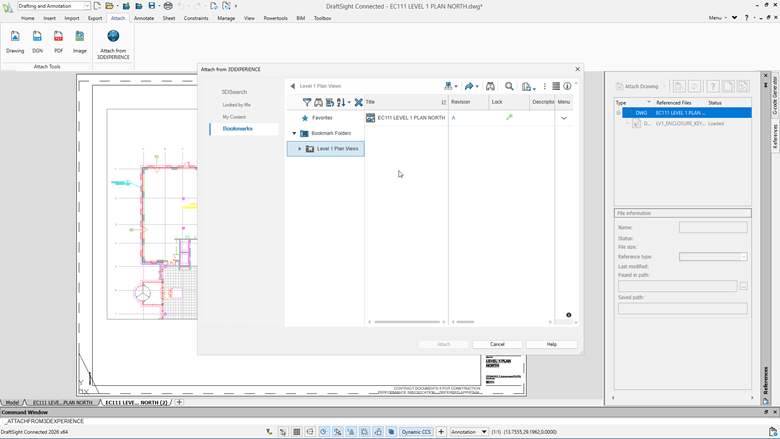Click the Print icon in quick access toolbar
The image size is (780, 439).
(168, 6)
